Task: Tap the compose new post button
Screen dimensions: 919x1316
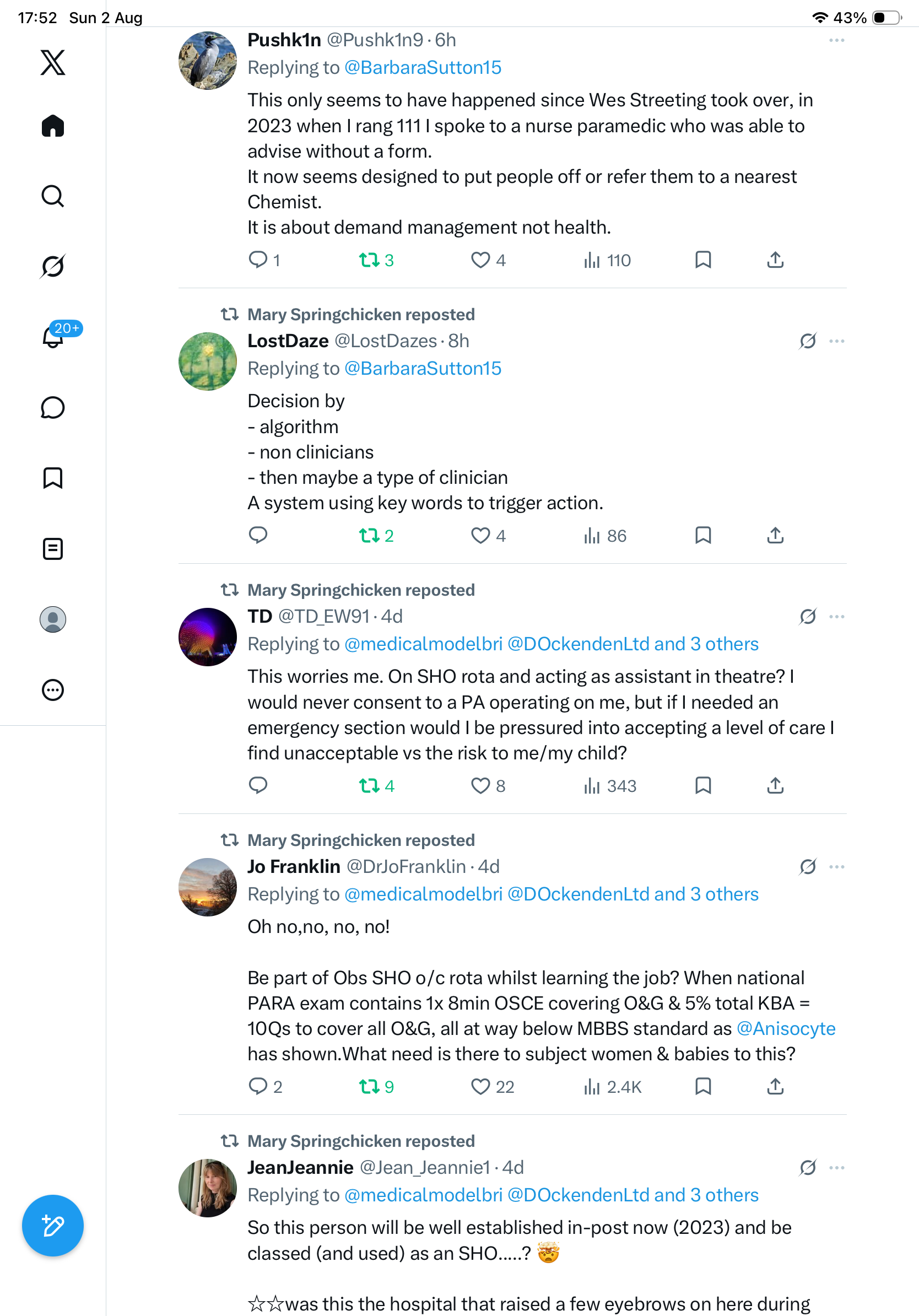Action: pos(53,1226)
